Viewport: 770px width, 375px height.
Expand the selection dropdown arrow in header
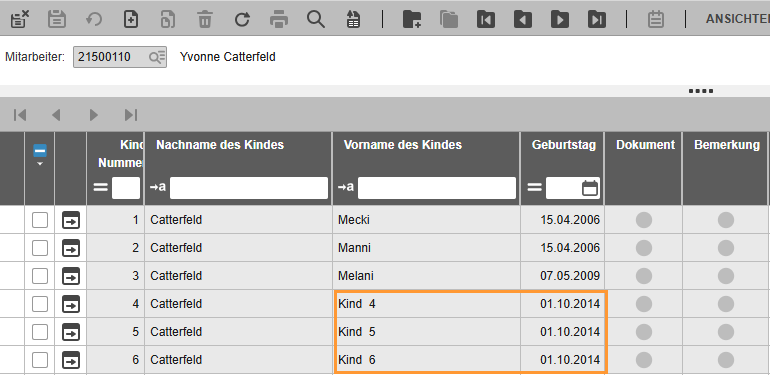40,163
